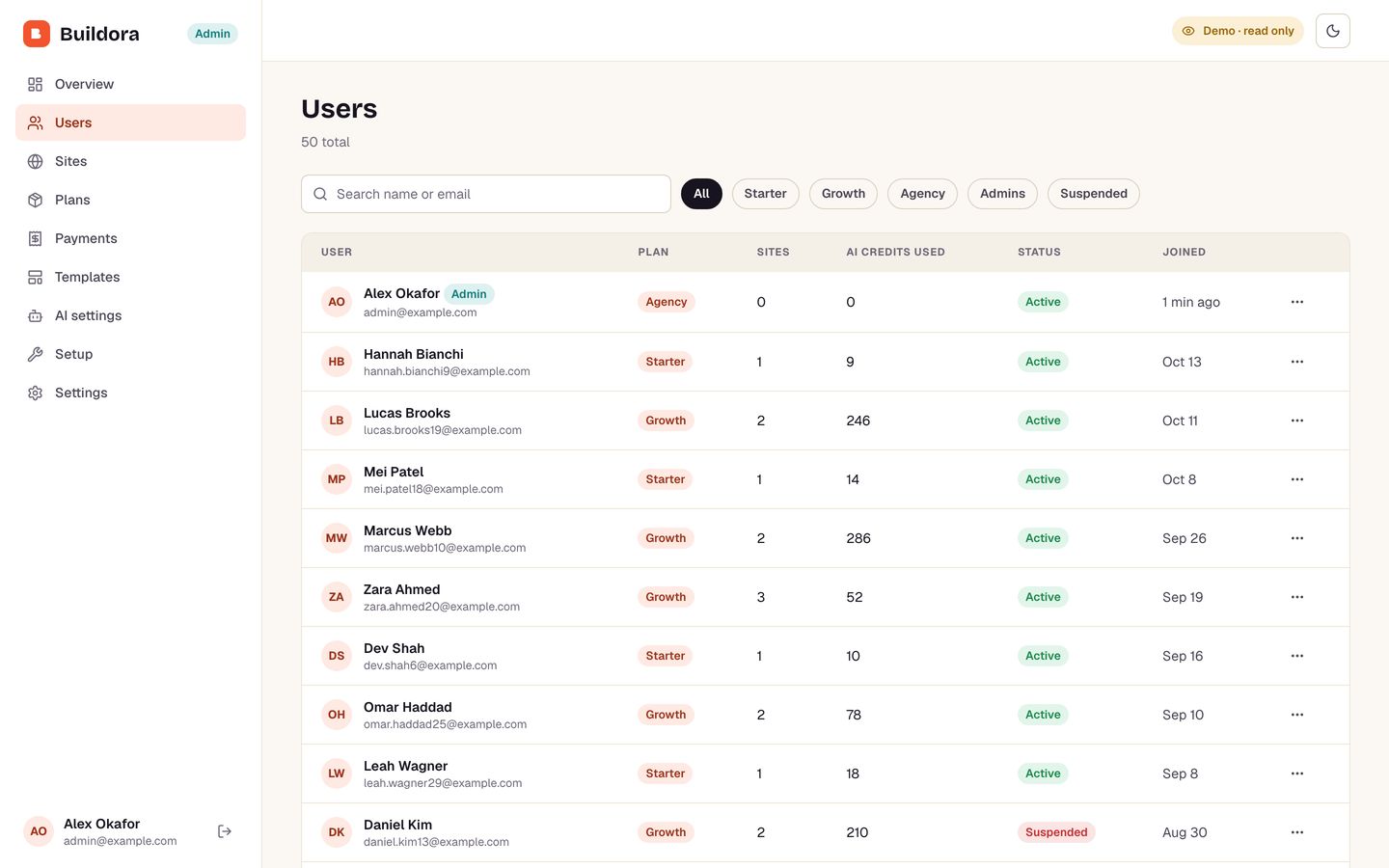1389x868 pixels.
Task: Click the name Zara Ahmed
Action: point(402,589)
